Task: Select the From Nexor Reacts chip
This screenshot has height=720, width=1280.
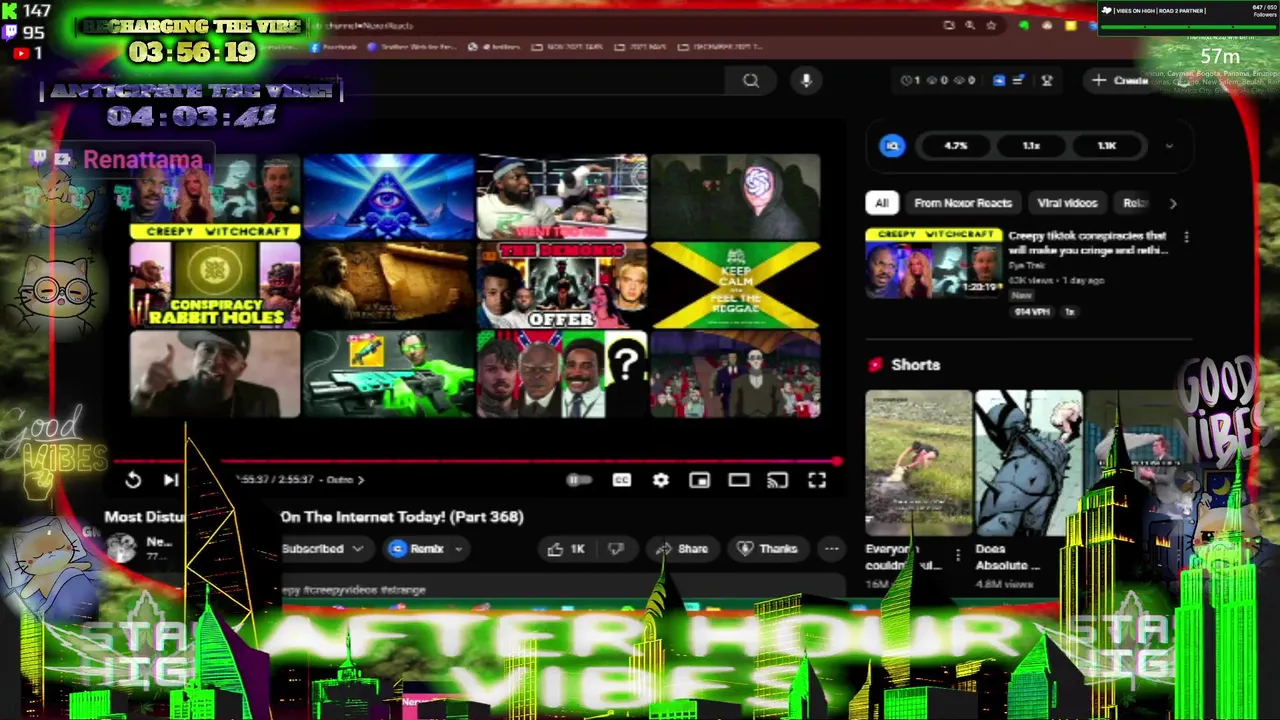Action: [x=963, y=203]
